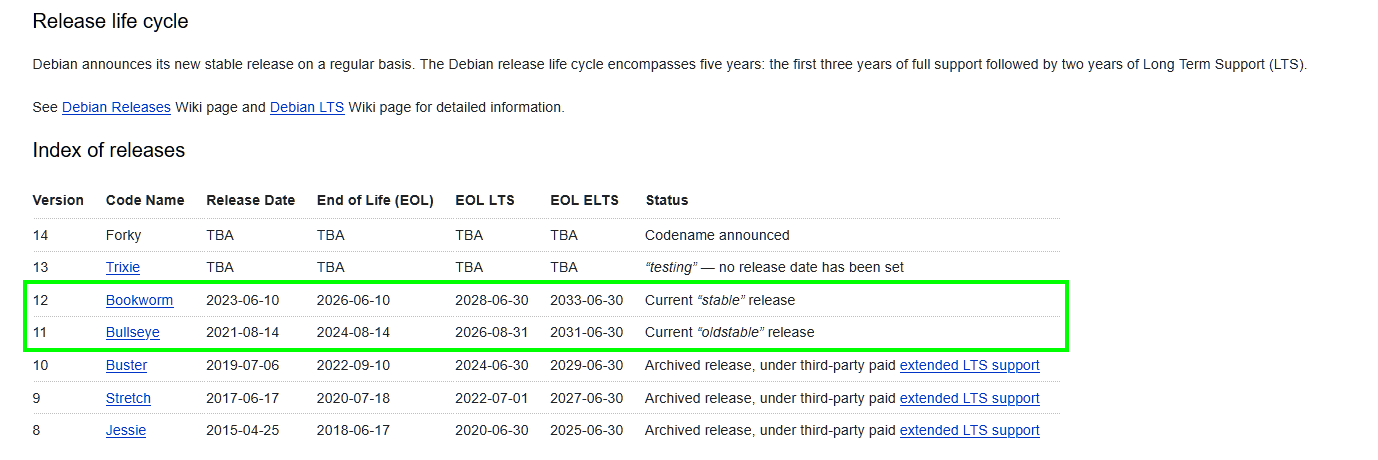1378x460 pixels.
Task: Click the Stretch code name link
Action: (x=128, y=398)
